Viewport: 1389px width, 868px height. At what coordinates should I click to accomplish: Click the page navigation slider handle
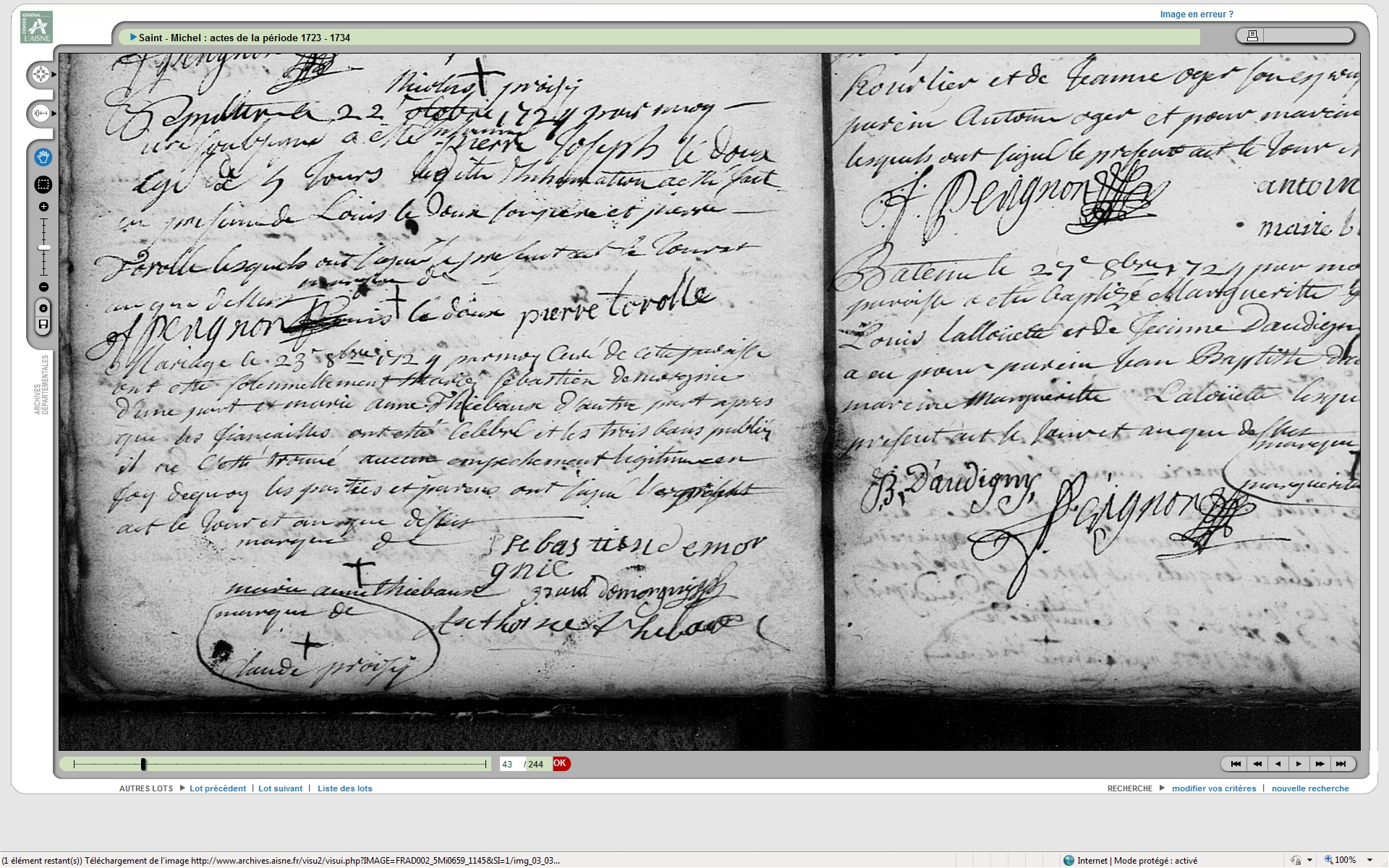click(x=143, y=764)
